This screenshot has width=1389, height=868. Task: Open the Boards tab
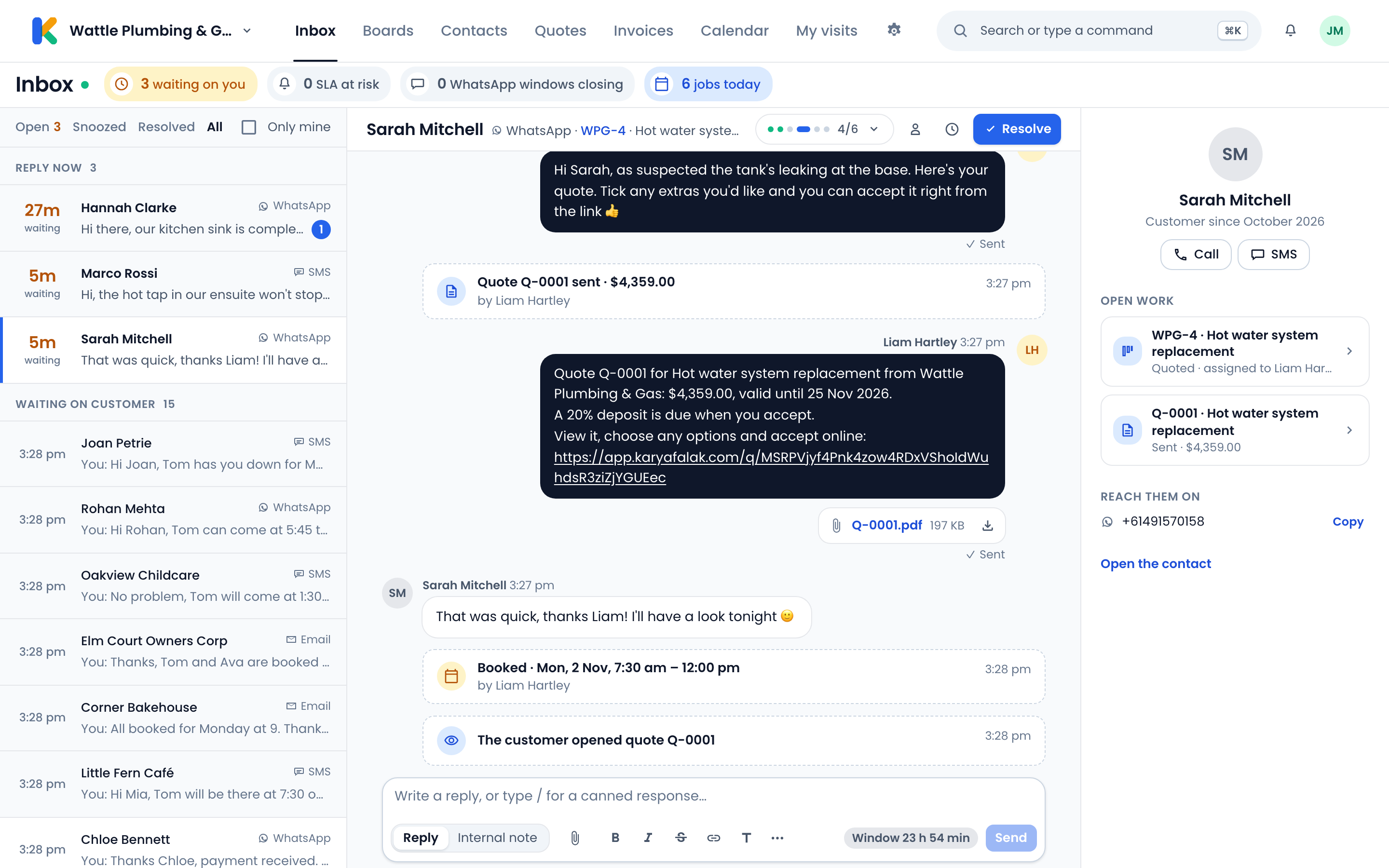(388, 30)
